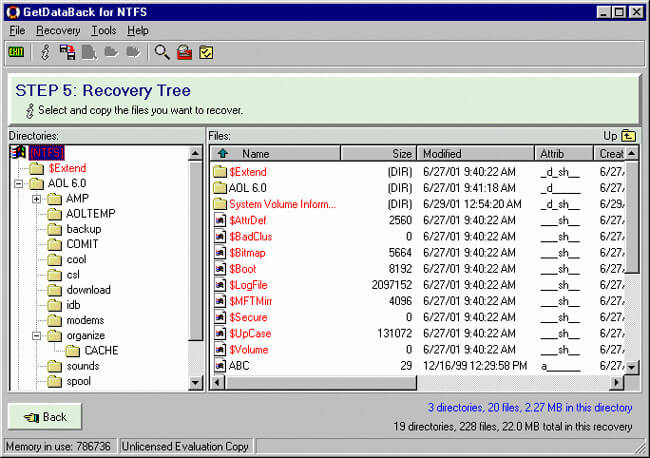
Task: Sort files by Modified column
Action: coord(475,153)
